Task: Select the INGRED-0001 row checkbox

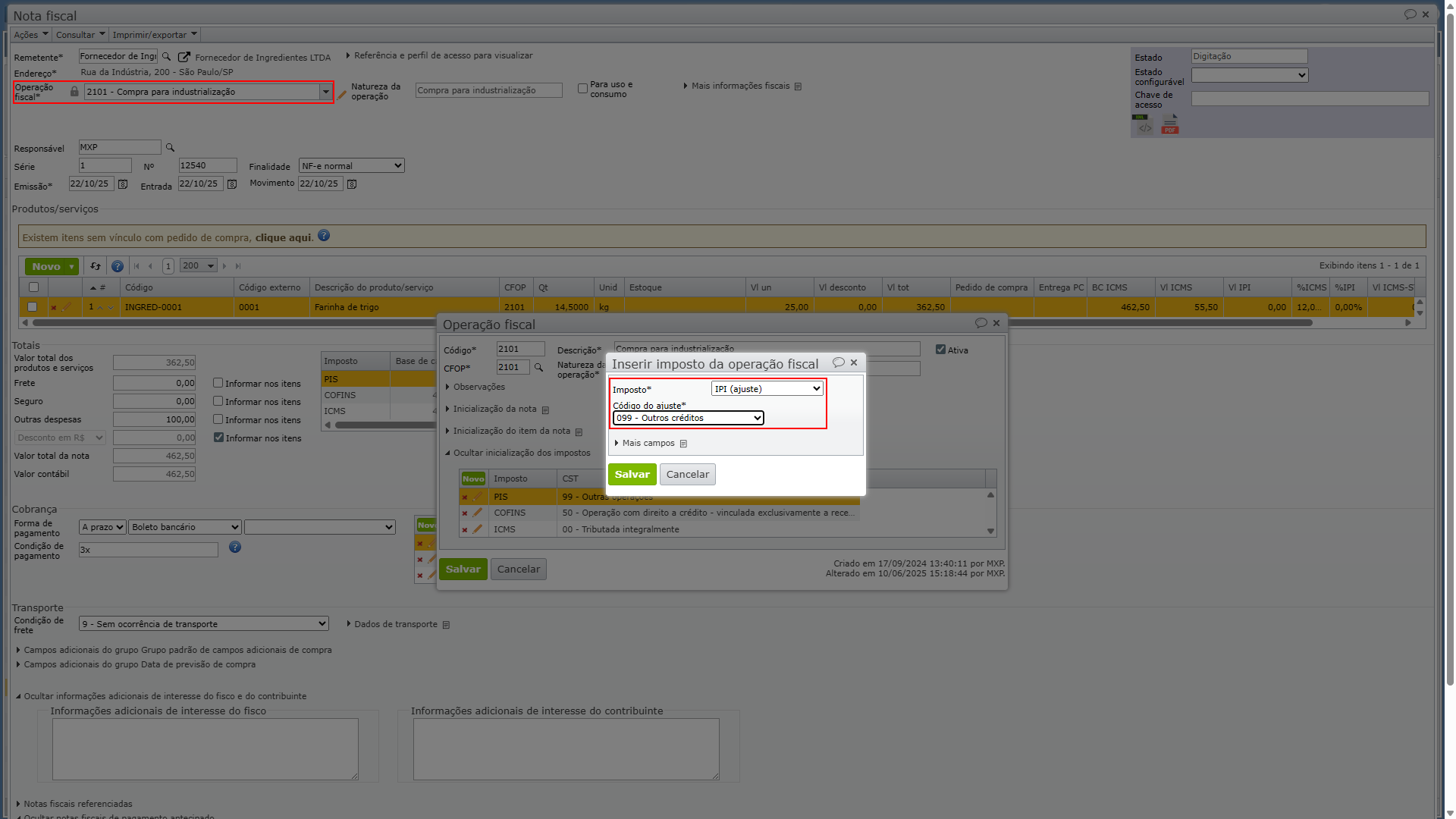Action: pos(33,307)
